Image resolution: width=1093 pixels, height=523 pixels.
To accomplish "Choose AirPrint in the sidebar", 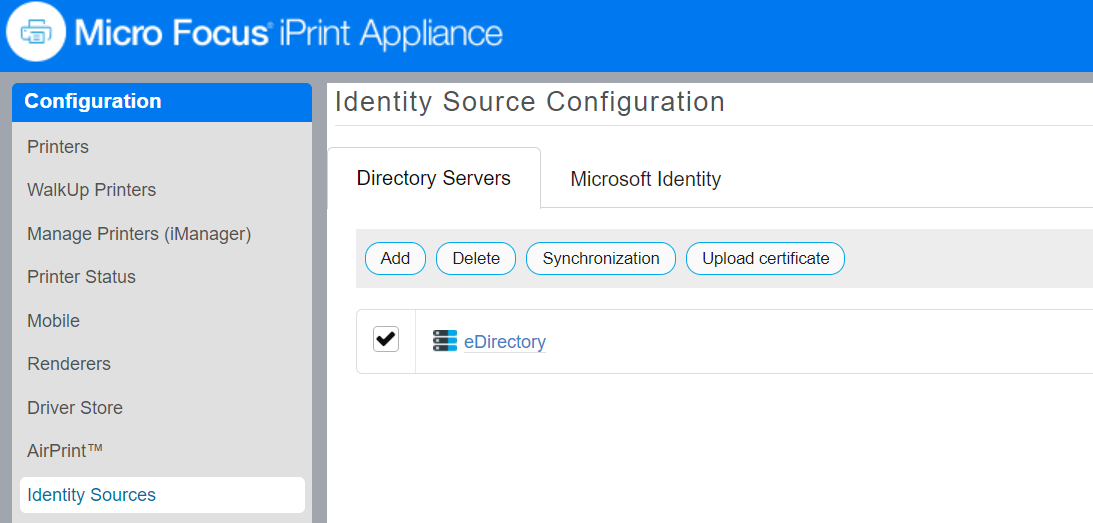I will [65, 451].
